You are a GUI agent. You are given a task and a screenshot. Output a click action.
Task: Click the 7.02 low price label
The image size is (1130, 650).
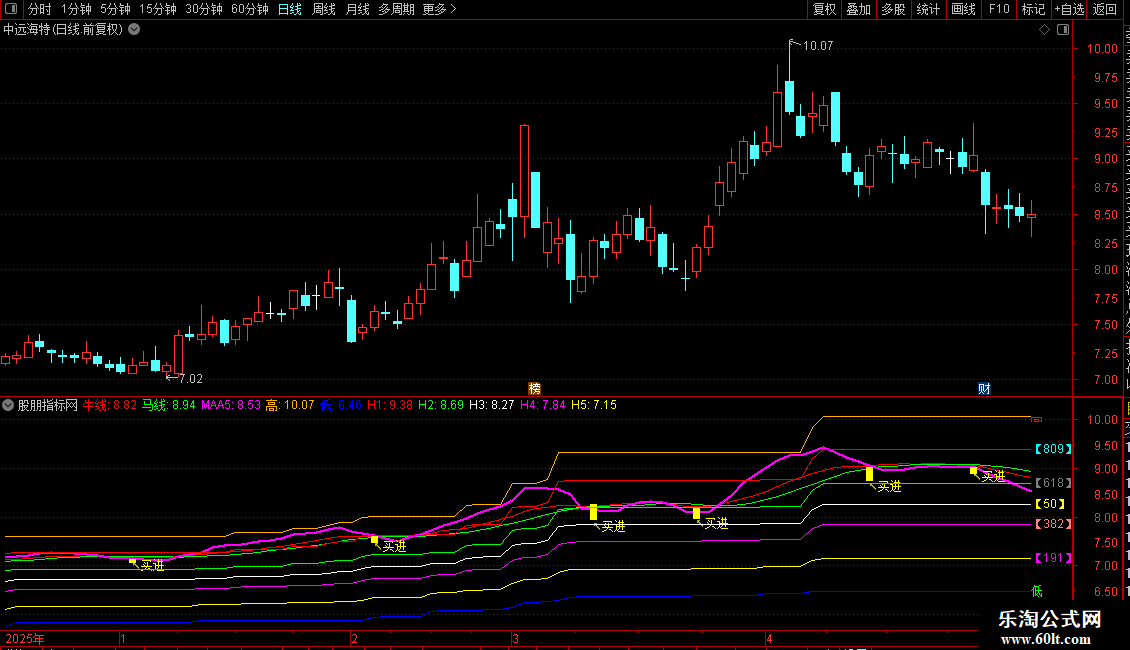190,378
